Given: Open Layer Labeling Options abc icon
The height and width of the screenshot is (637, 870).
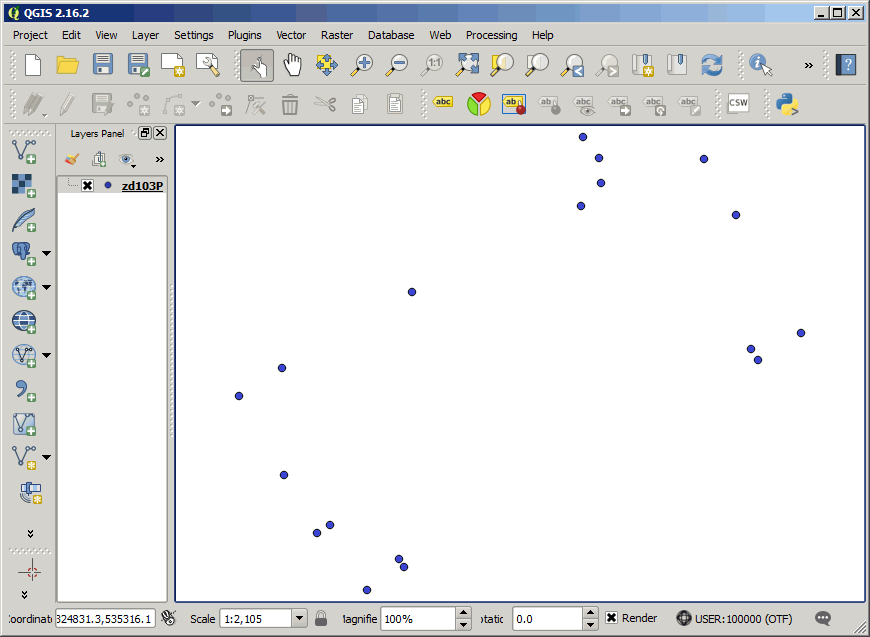Looking at the screenshot, I should 443,103.
